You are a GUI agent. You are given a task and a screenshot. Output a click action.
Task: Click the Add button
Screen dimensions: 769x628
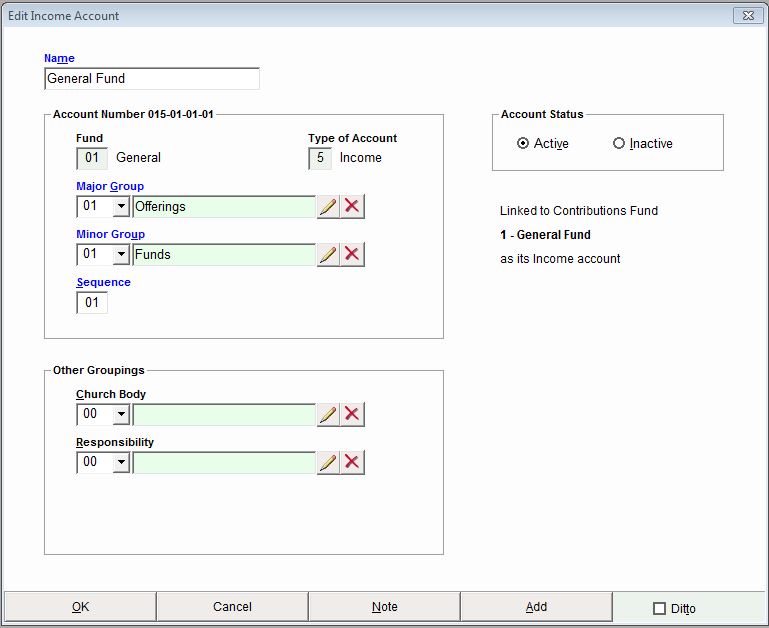pos(536,607)
